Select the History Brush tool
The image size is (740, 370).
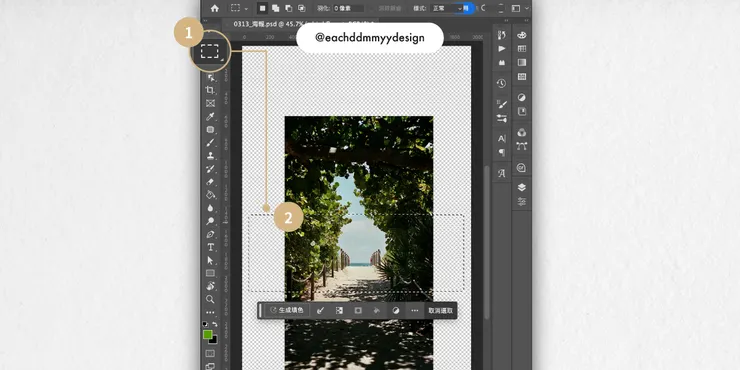click(x=210, y=169)
